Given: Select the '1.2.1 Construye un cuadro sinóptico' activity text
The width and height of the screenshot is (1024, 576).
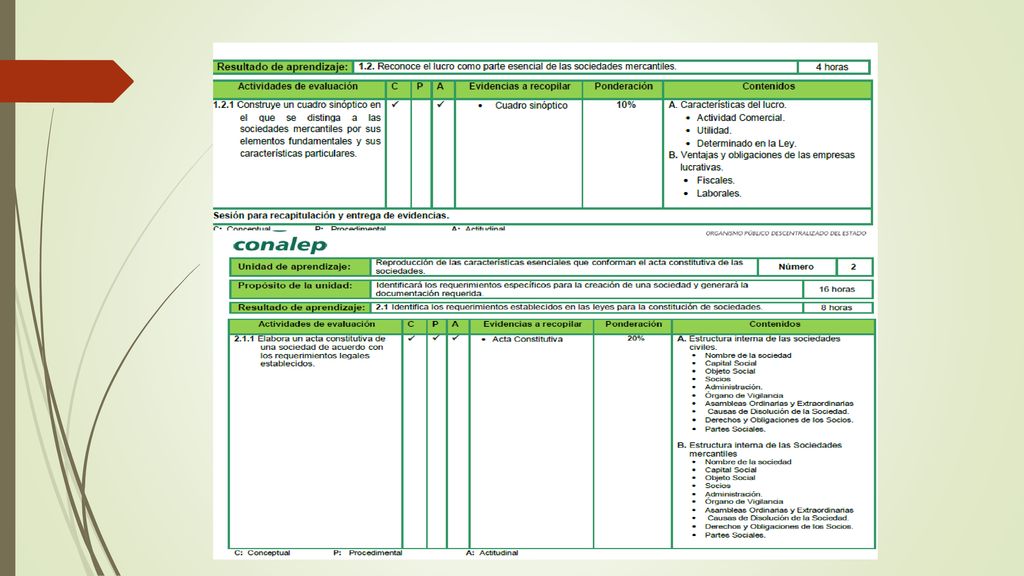Looking at the screenshot, I should [297, 129].
